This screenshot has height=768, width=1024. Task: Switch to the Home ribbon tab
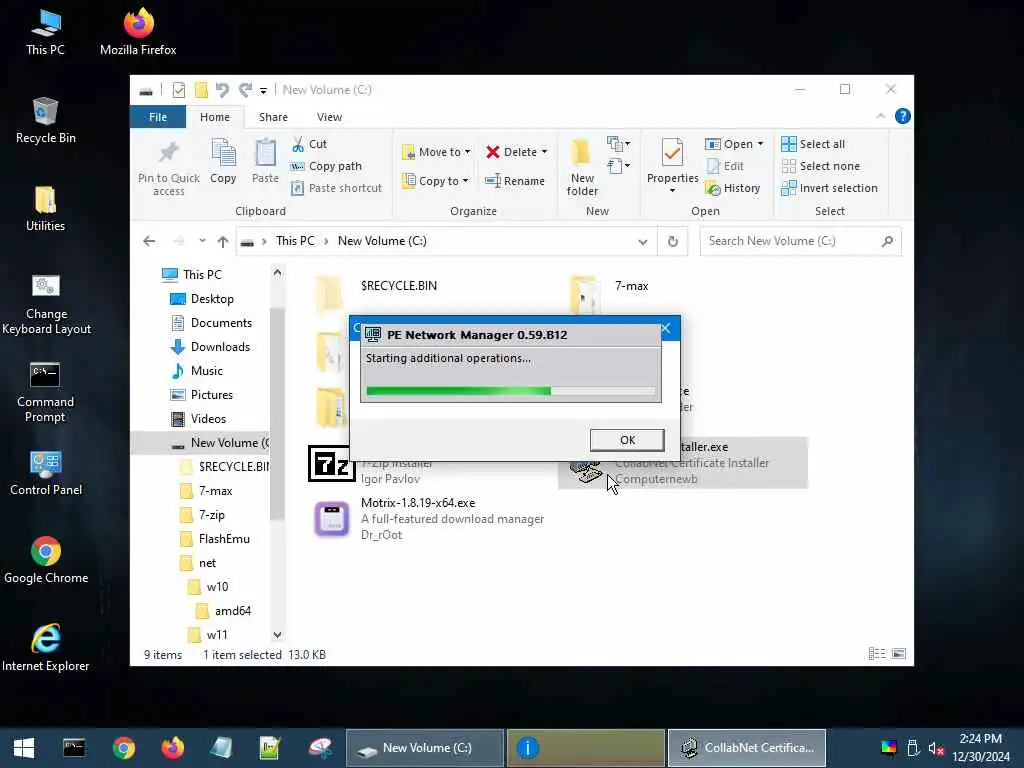(x=215, y=117)
